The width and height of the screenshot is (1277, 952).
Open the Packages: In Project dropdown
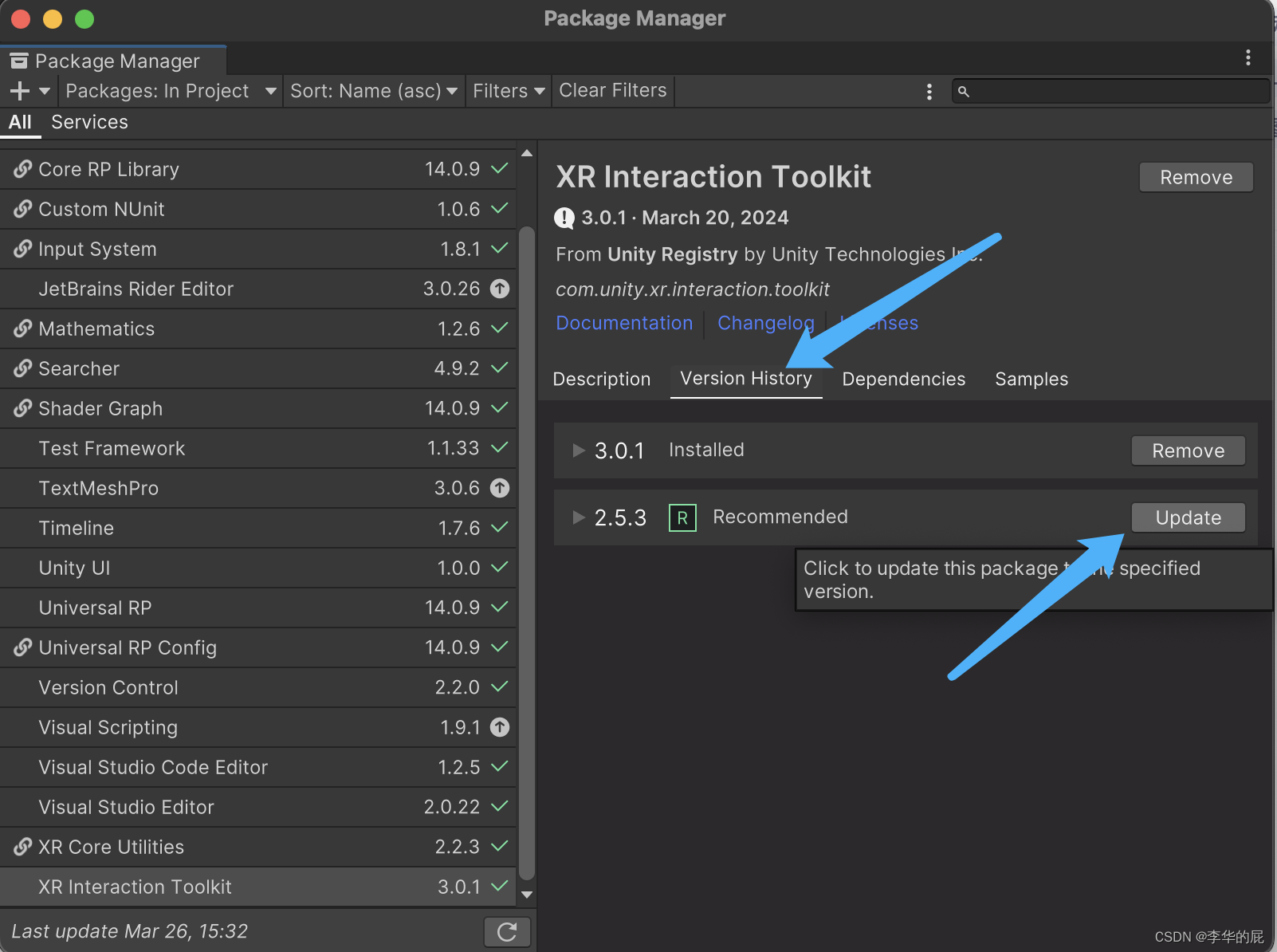click(171, 91)
